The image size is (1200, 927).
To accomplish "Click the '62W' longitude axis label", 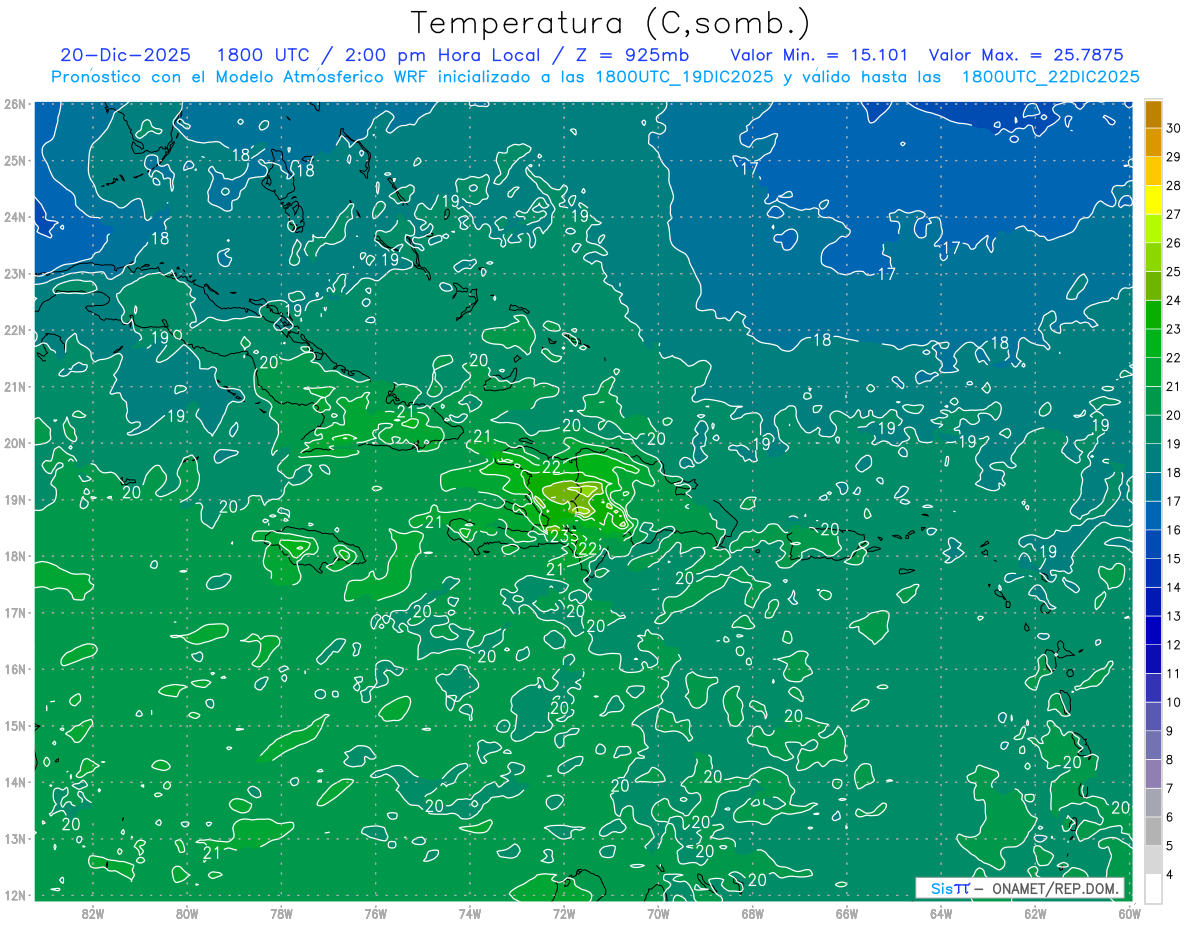I will tap(1035, 913).
